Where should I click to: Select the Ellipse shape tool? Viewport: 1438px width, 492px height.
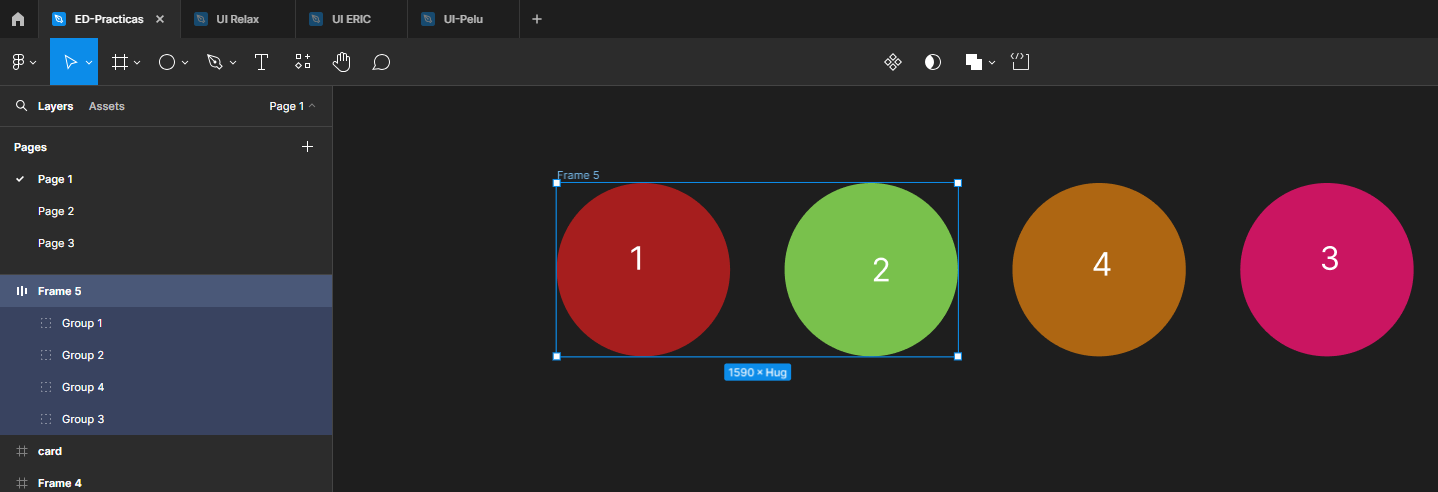(x=167, y=62)
